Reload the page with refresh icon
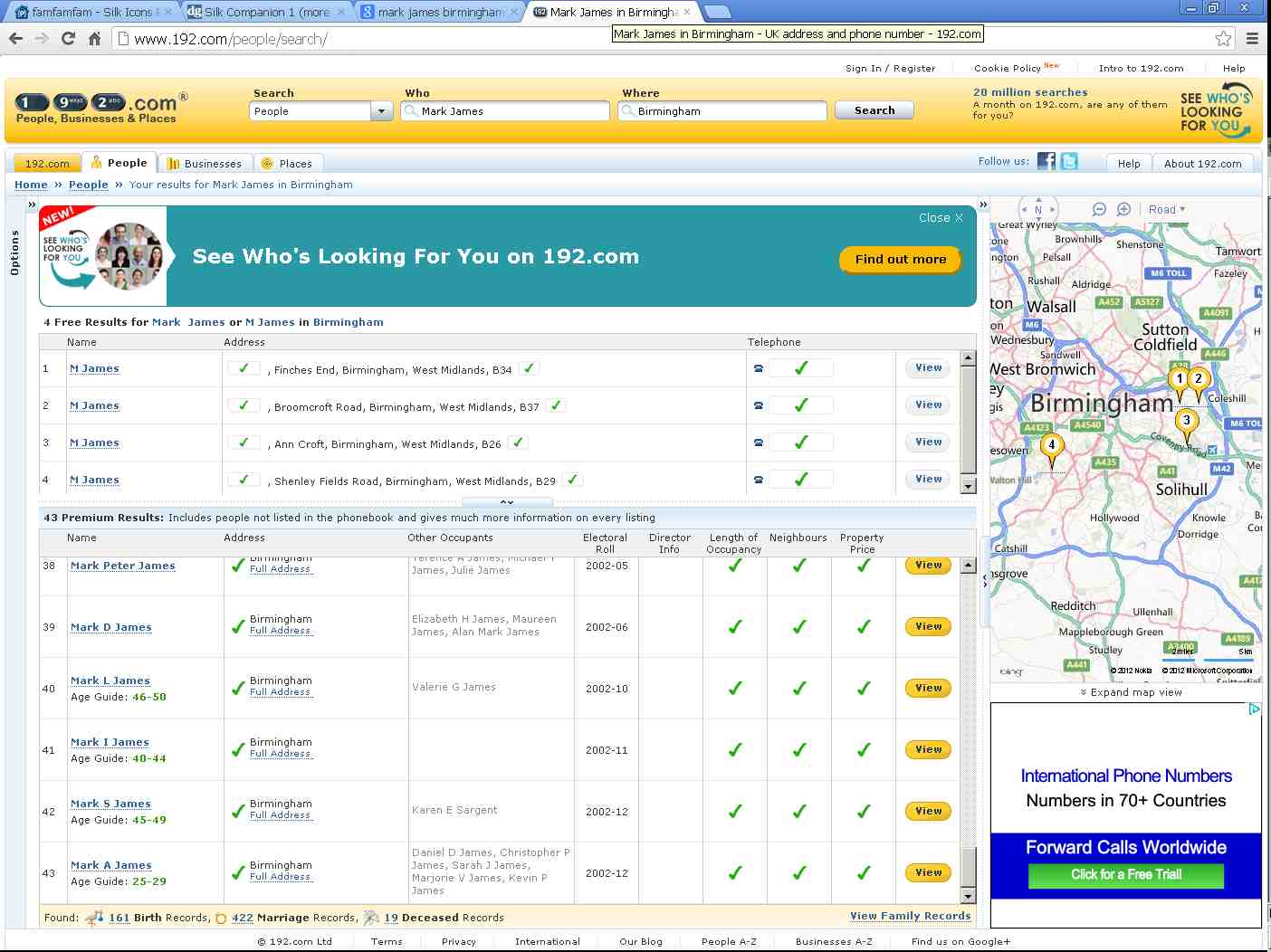 [68, 38]
